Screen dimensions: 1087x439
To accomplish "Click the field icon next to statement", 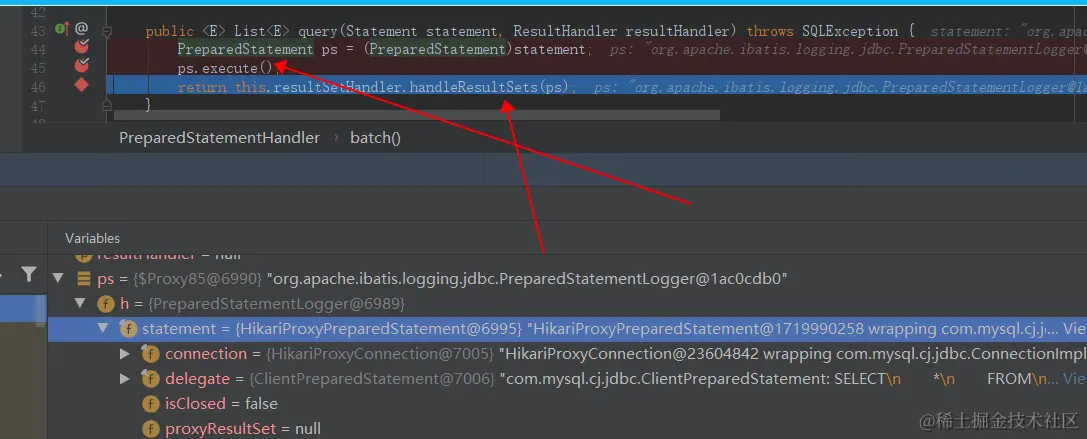I will tap(128, 329).
